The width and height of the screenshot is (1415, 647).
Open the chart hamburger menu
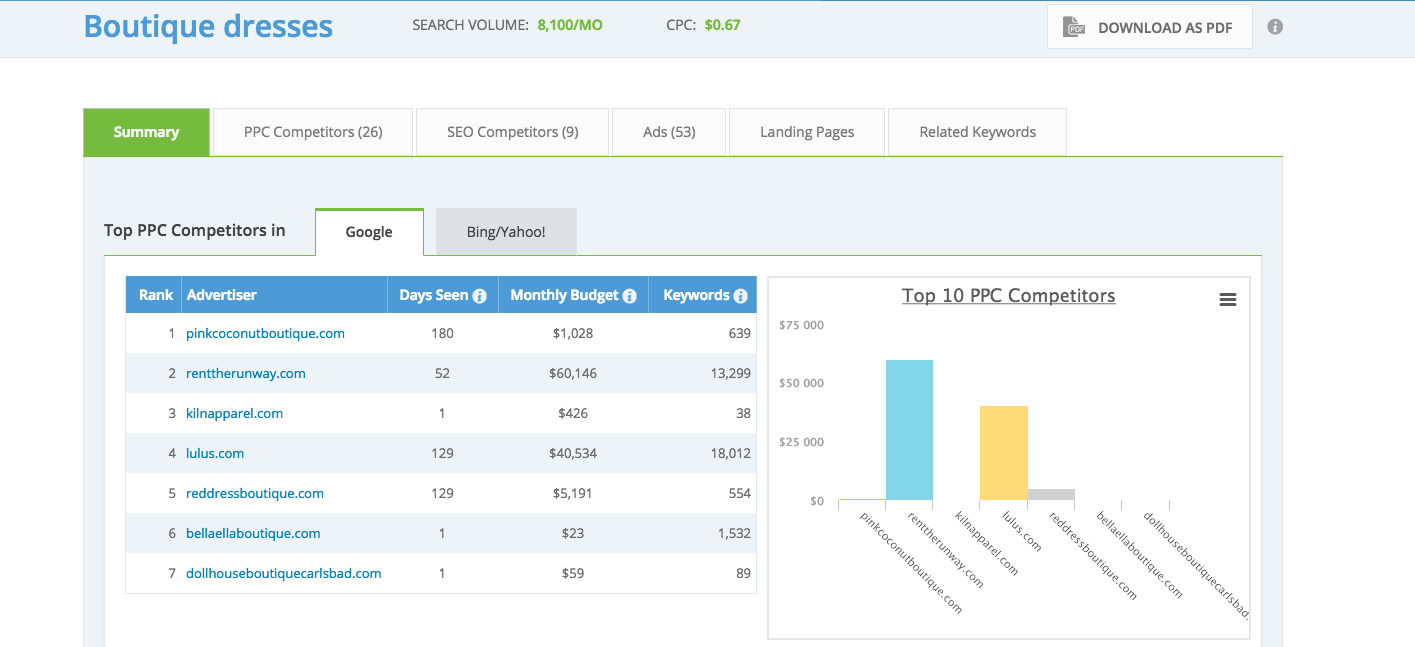[x=1228, y=300]
